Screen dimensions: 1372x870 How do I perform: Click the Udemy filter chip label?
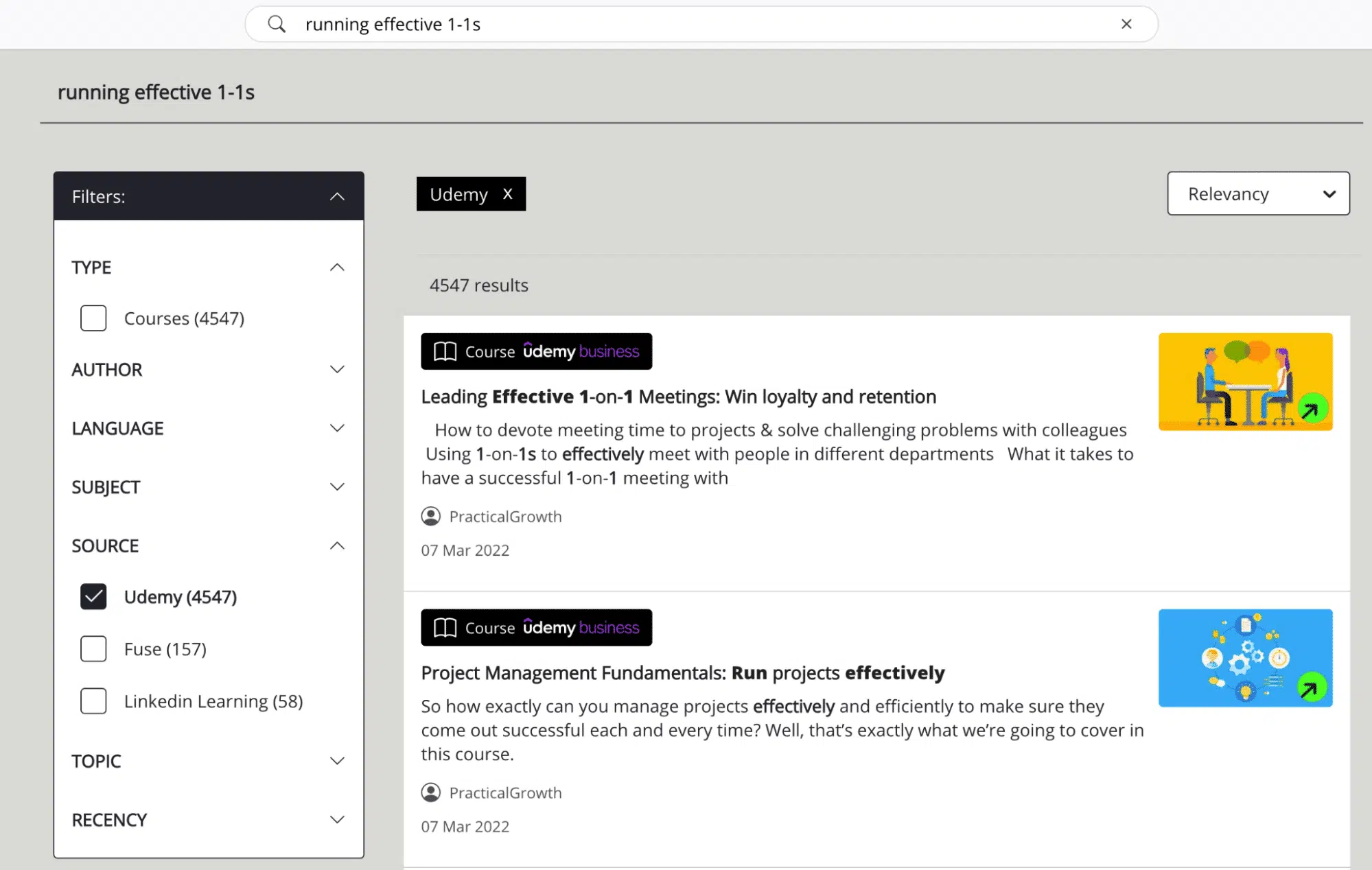click(x=458, y=195)
